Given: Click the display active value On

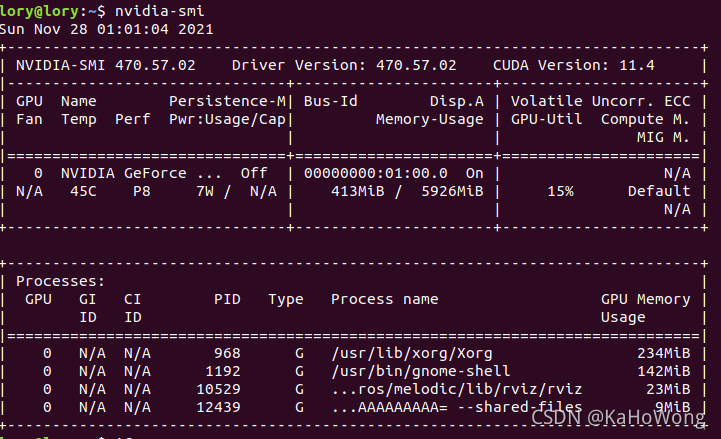Looking at the screenshot, I should click(x=475, y=173).
